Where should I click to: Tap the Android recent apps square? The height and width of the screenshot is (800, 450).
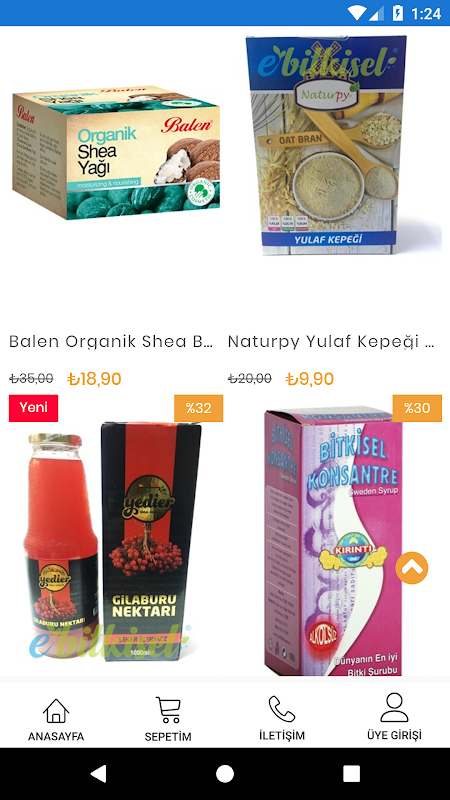(x=352, y=773)
